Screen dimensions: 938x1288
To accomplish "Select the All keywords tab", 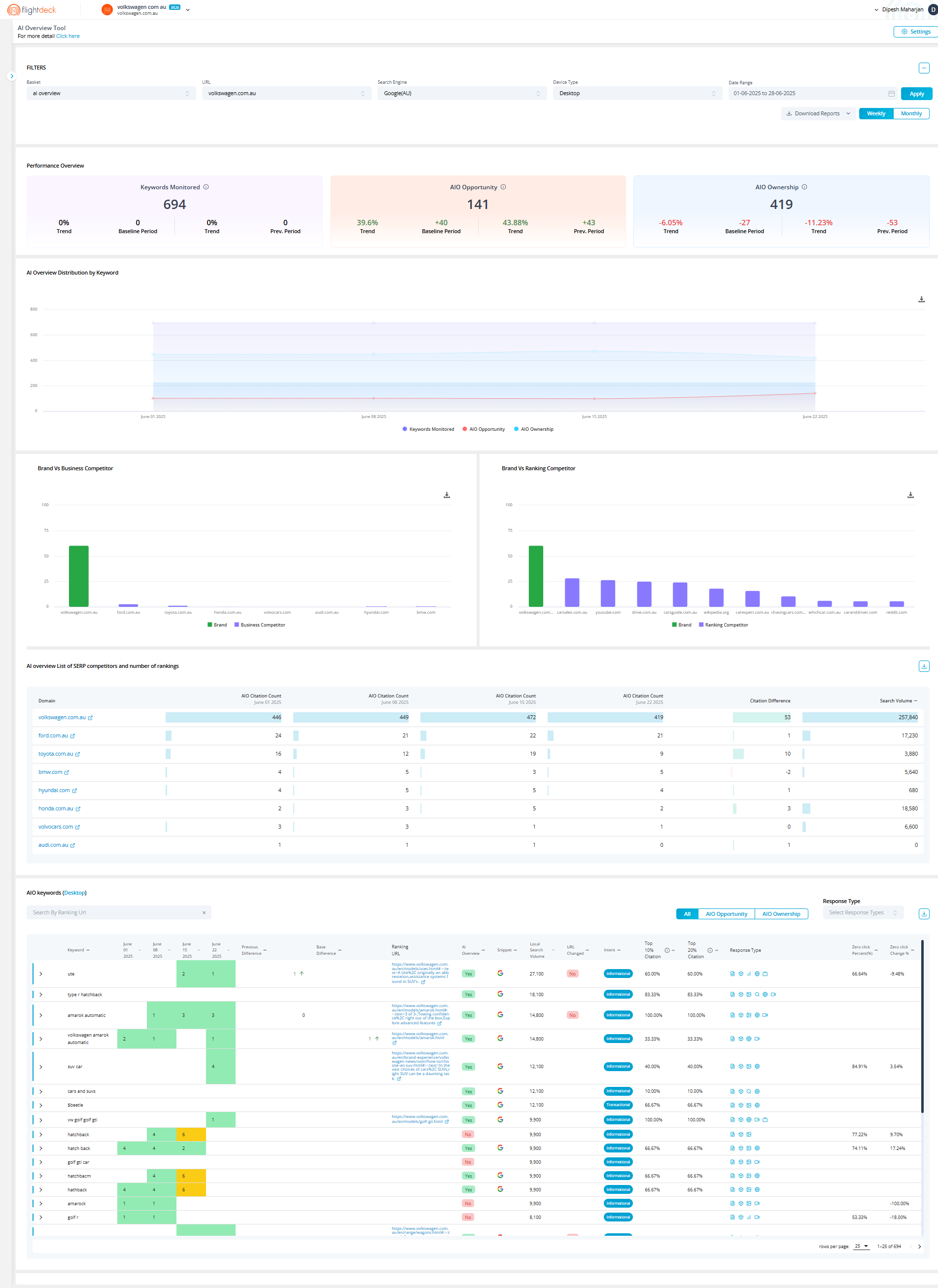I will (x=687, y=914).
